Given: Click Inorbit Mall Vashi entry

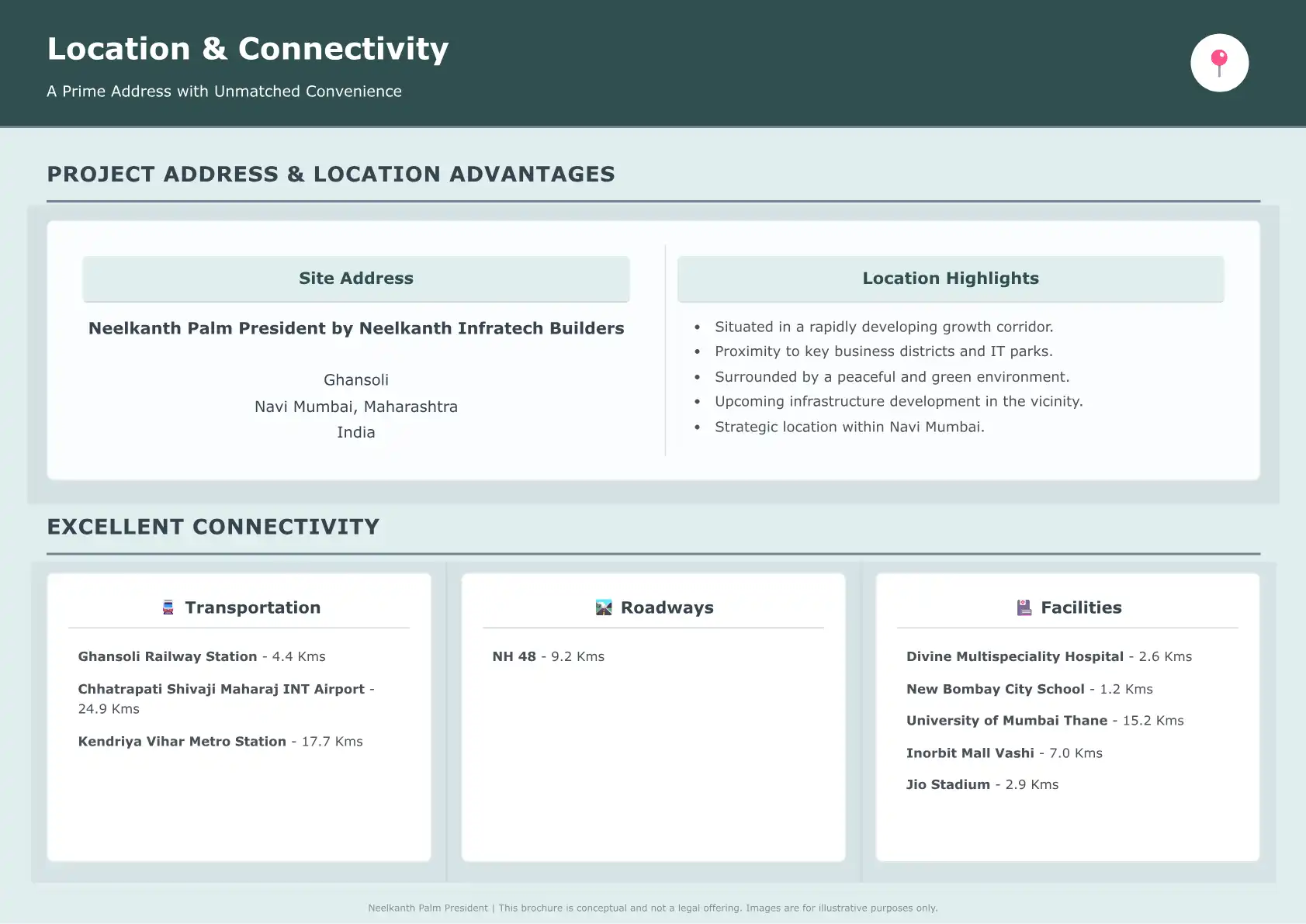Looking at the screenshot, I should click(x=1003, y=753).
